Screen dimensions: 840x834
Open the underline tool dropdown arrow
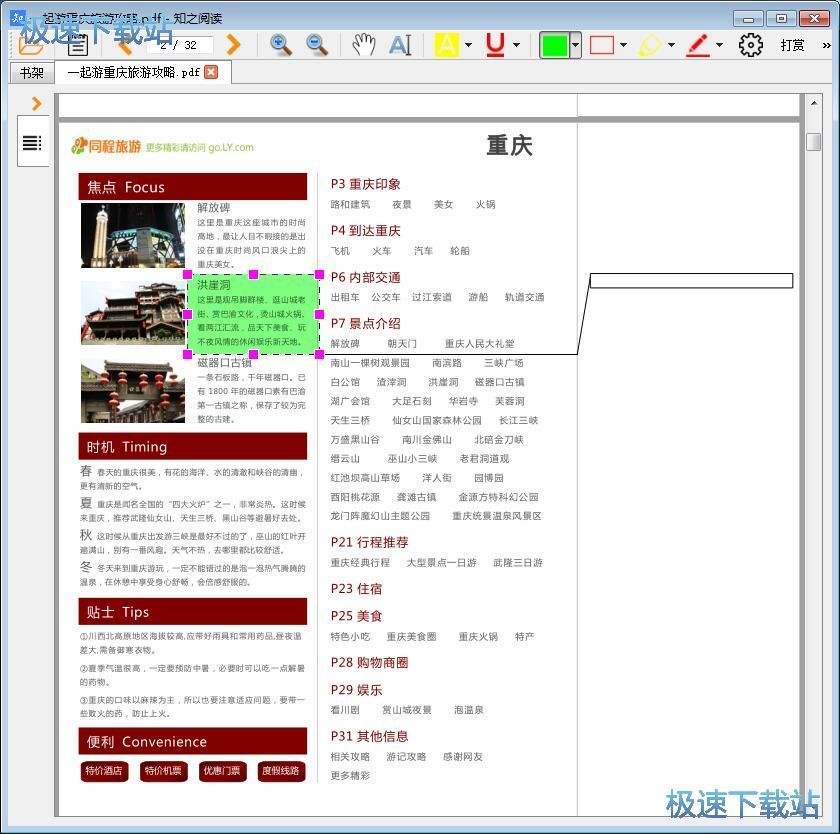pos(516,45)
